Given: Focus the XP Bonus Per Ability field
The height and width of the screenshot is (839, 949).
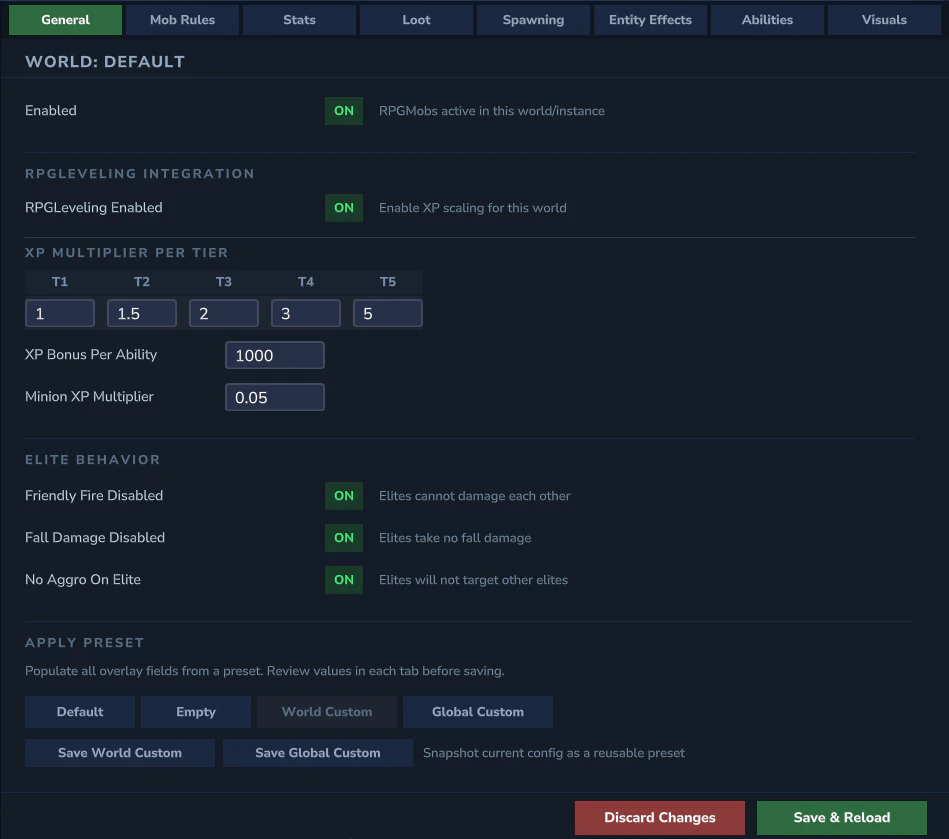Looking at the screenshot, I should point(275,355).
